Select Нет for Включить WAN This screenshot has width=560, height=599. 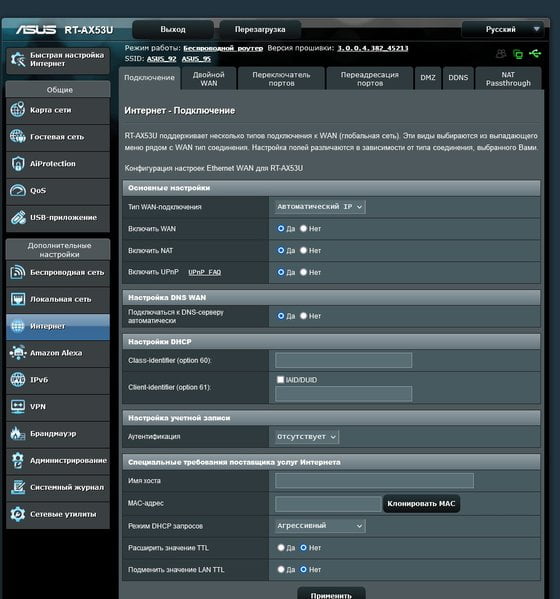click(303, 228)
